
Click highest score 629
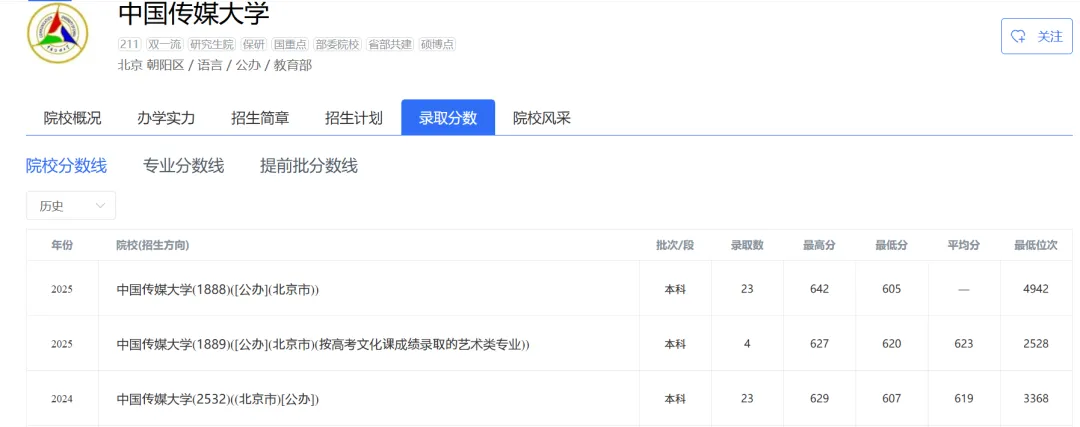(820, 399)
